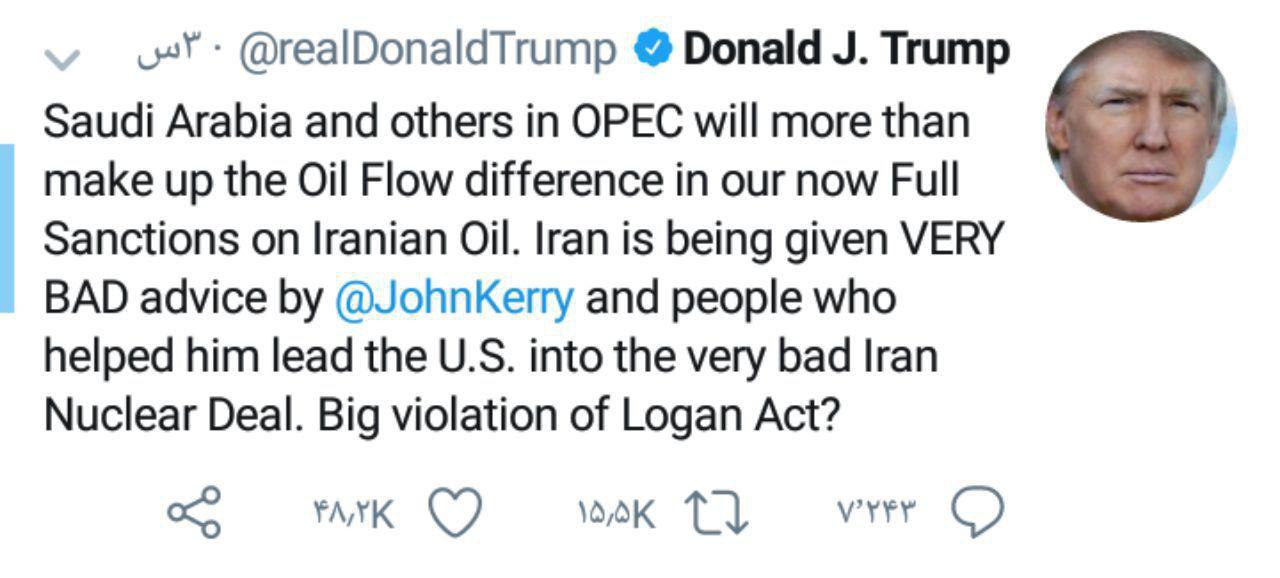The image size is (1280, 578).
Task: Open the @JohnKerry mention link
Action: tap(454, 299)
